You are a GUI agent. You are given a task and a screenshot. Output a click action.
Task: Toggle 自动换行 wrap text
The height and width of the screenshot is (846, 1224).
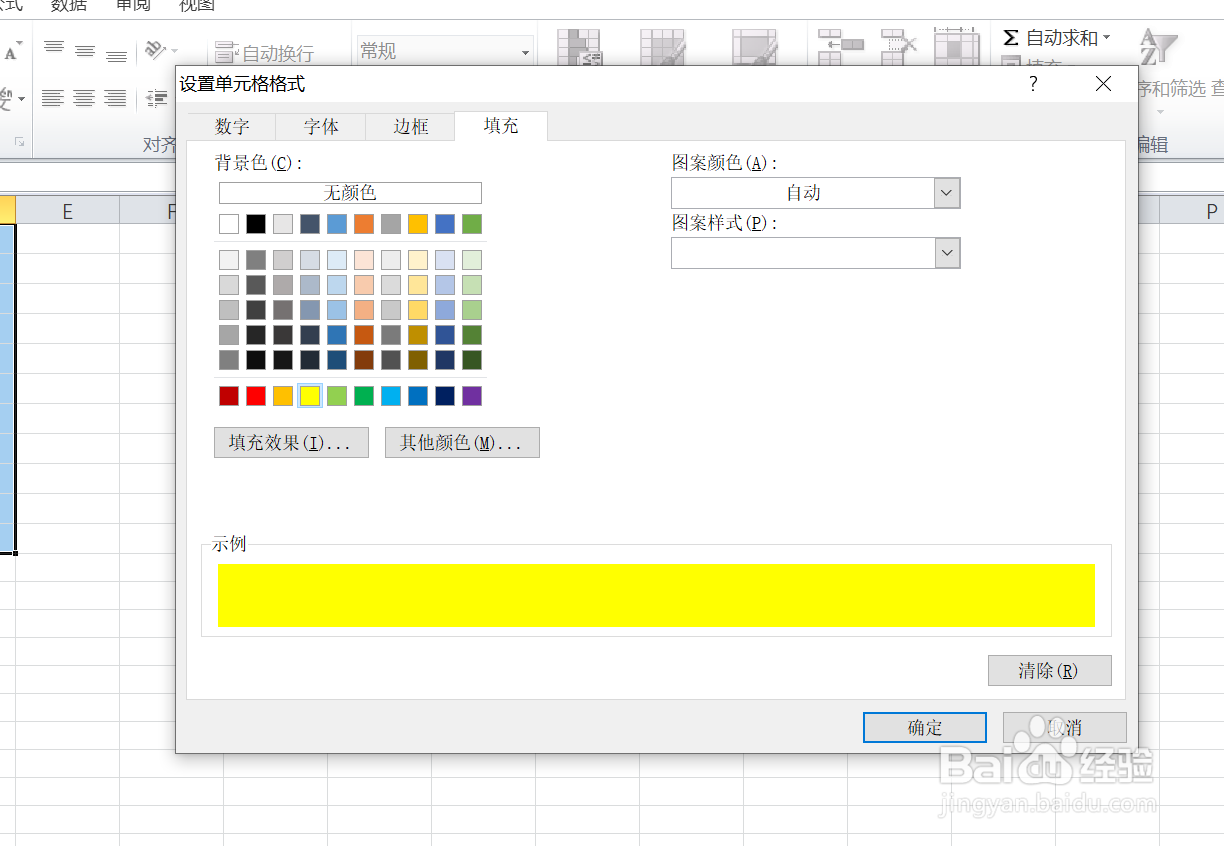click(265, 53)
